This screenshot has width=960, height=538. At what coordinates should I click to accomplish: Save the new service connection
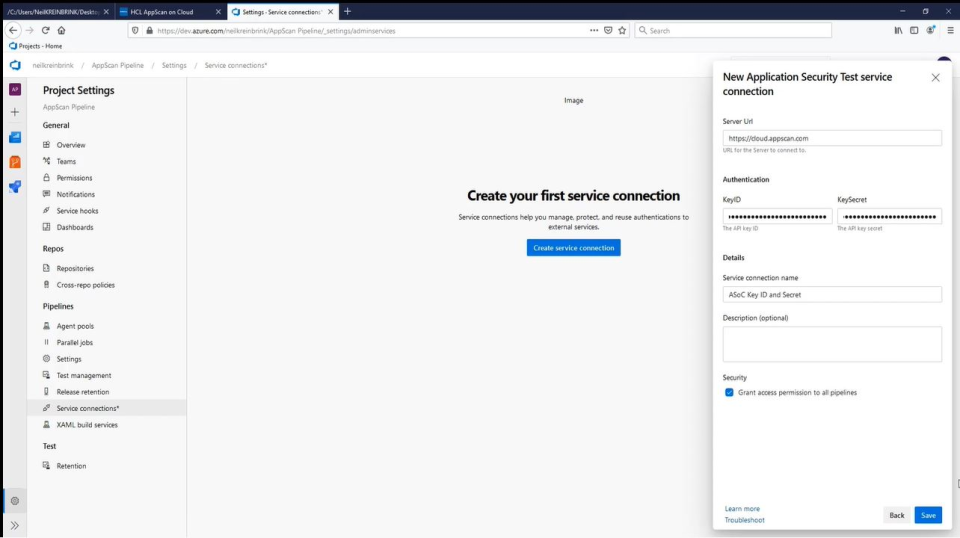click(928, 515)
